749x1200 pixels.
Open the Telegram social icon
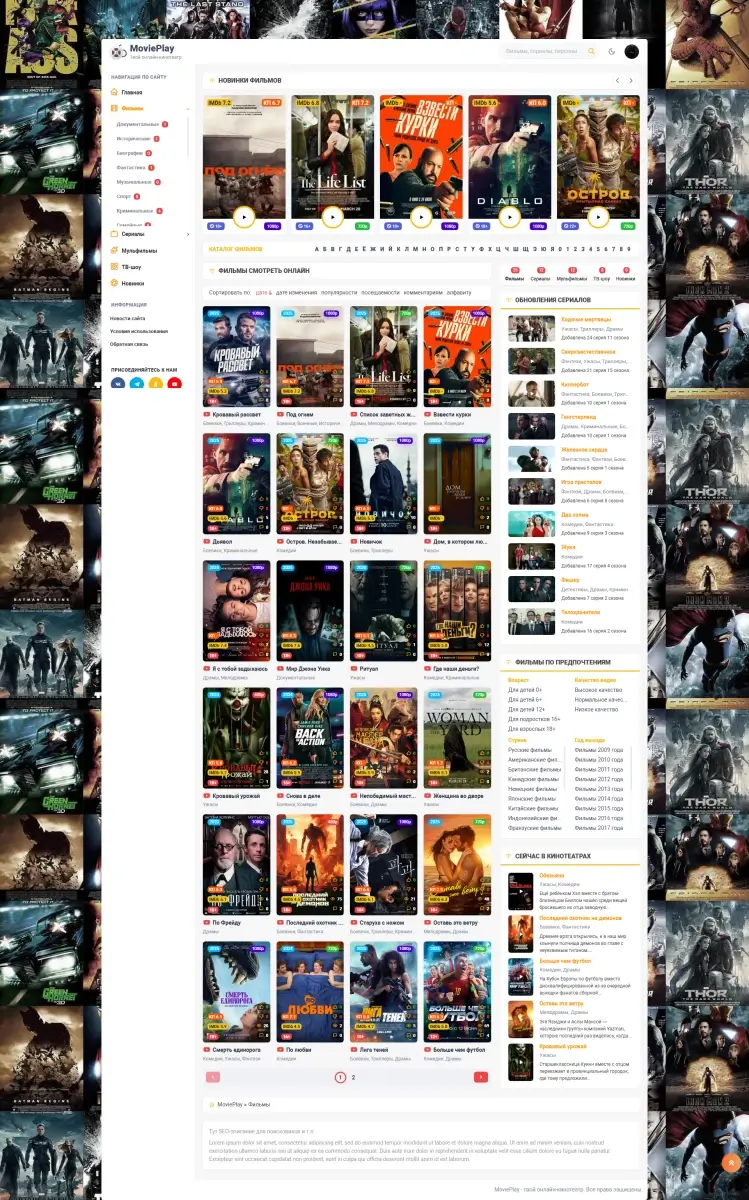[137, 382]
